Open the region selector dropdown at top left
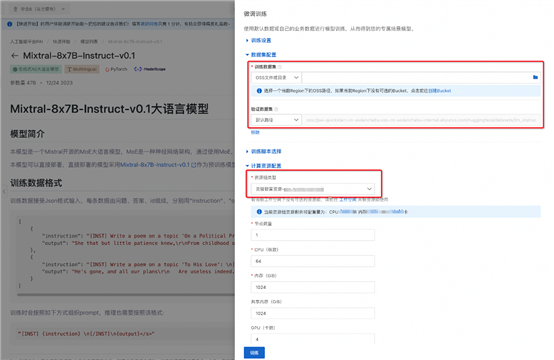This screenshot has height=360, width=554. [39, 9]
